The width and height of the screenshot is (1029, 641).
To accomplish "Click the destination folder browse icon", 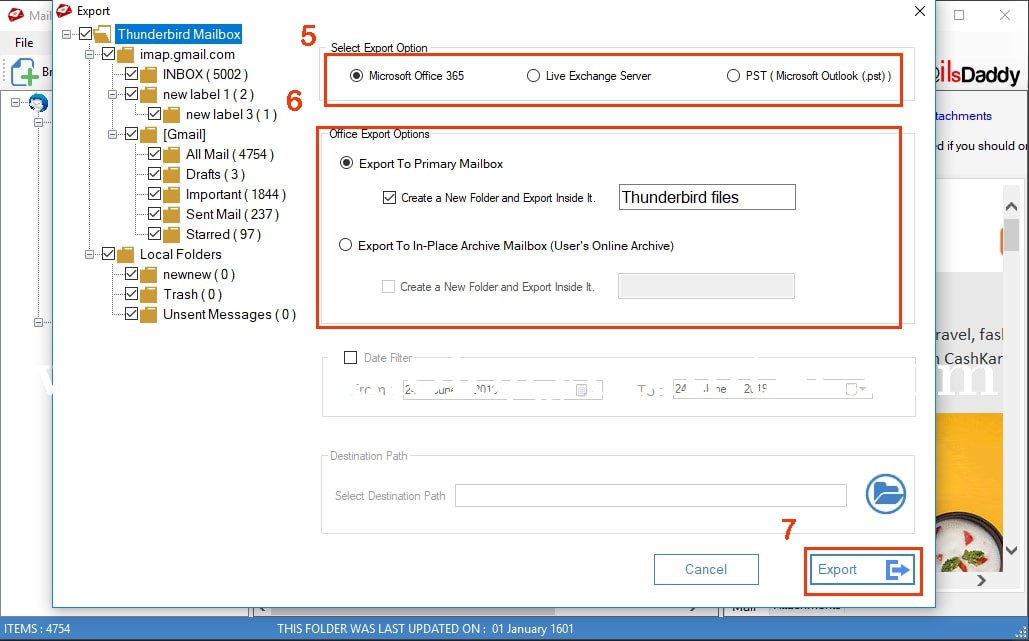I will click(x=885, y=494).
